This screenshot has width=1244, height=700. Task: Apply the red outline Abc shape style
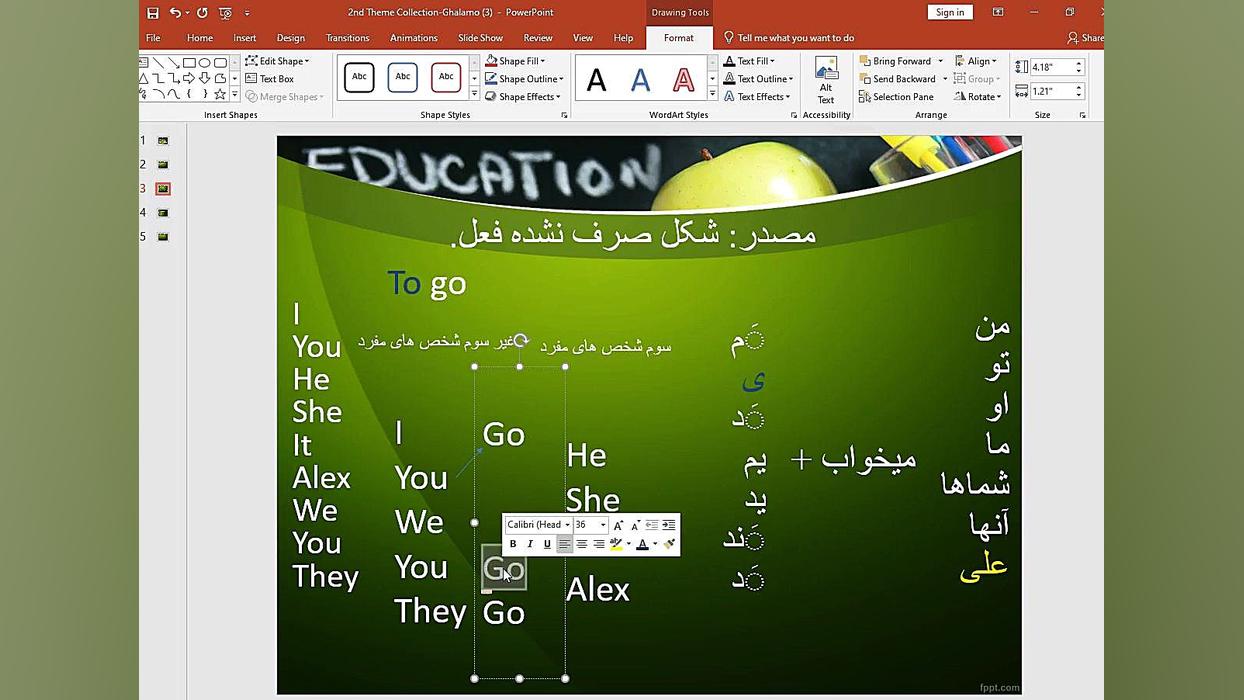click(x=446, y=77)
